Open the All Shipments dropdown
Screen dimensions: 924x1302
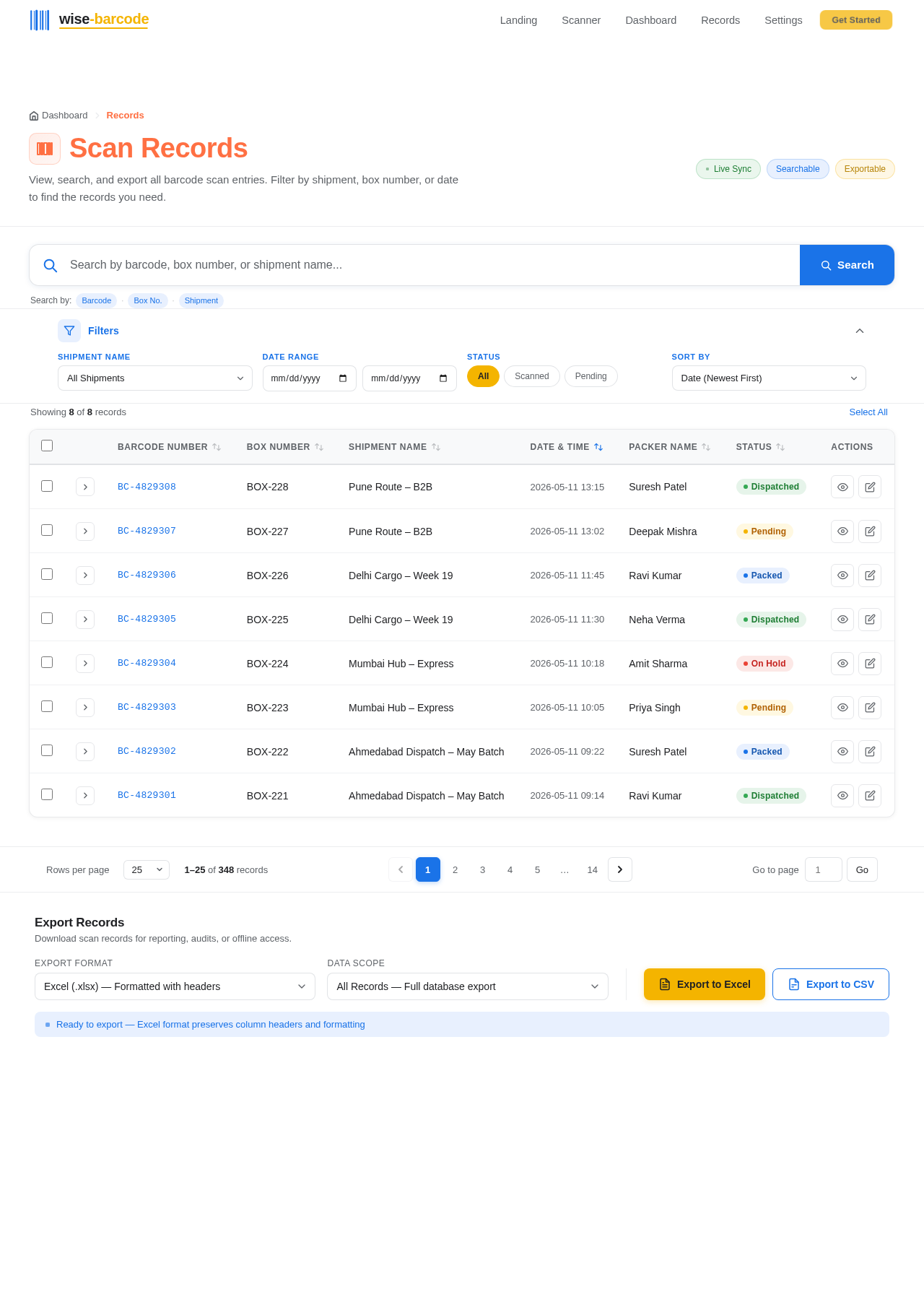[155, 378]
